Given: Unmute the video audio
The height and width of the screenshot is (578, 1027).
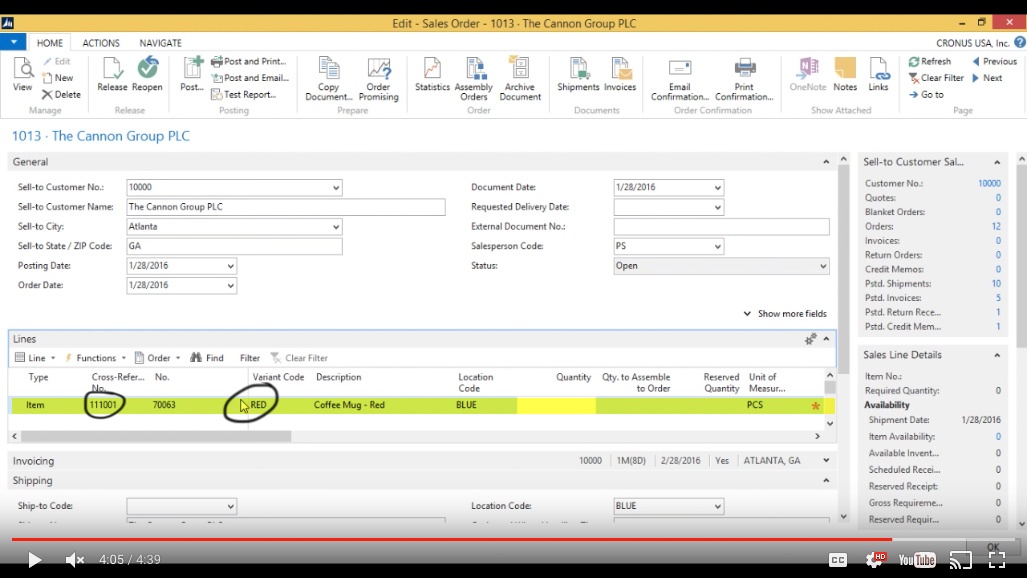Looking at the screenshot, I should click(75, 560).
